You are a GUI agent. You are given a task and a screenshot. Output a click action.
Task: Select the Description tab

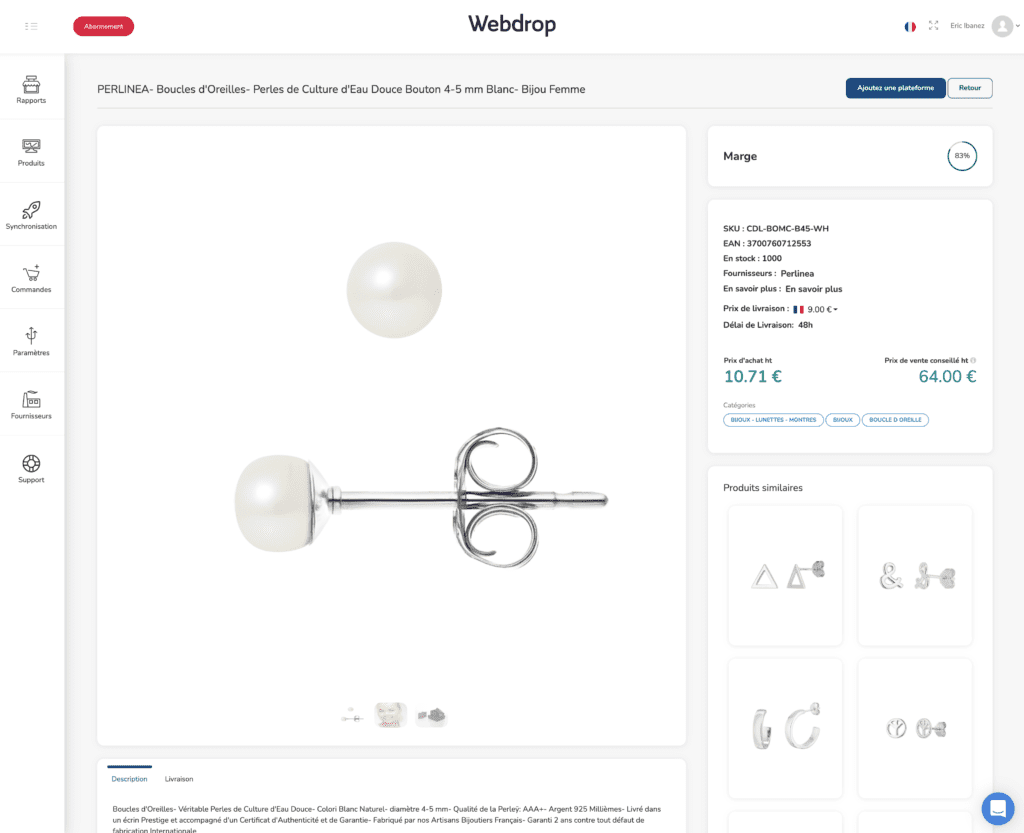tap(129, 779)
